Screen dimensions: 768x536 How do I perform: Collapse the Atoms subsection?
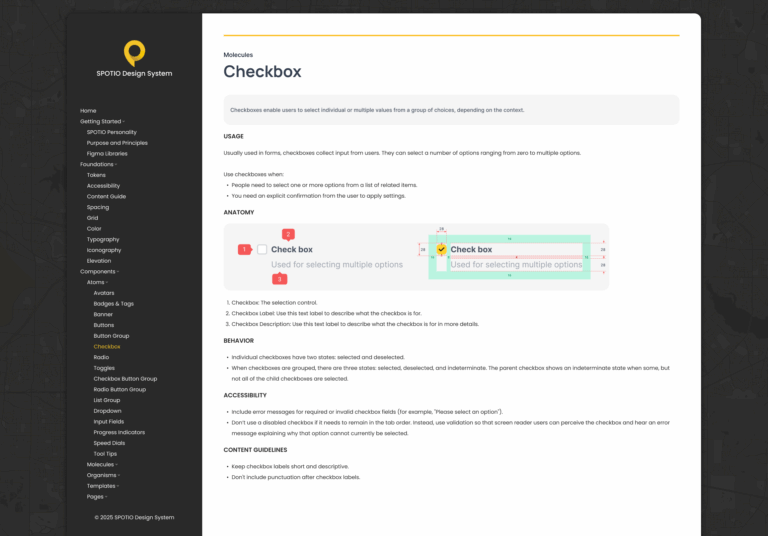(x=97, y=283)
